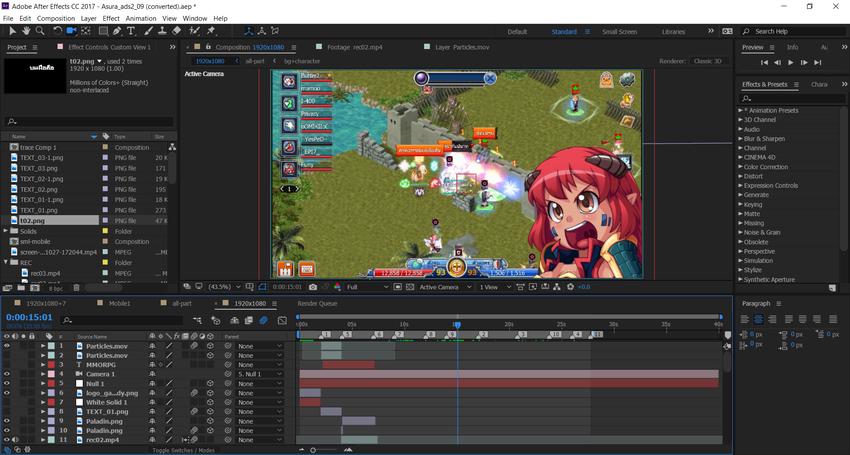Screen dimensions: 850x455
Task: Select the Clone Stamp tool
Action: pyautogui.click(x=163, y=31)
